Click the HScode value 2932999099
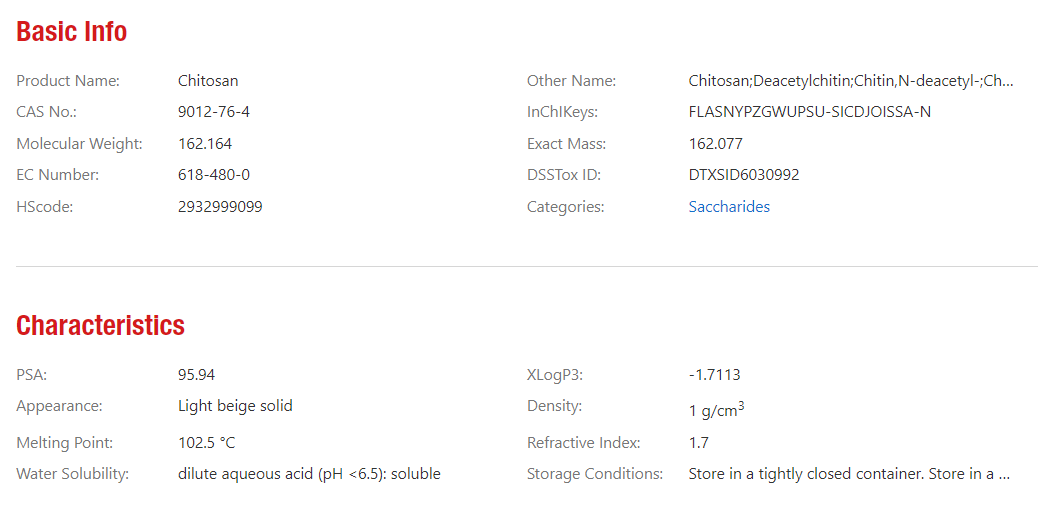1039x529 pixels. [x=220, y=207]
